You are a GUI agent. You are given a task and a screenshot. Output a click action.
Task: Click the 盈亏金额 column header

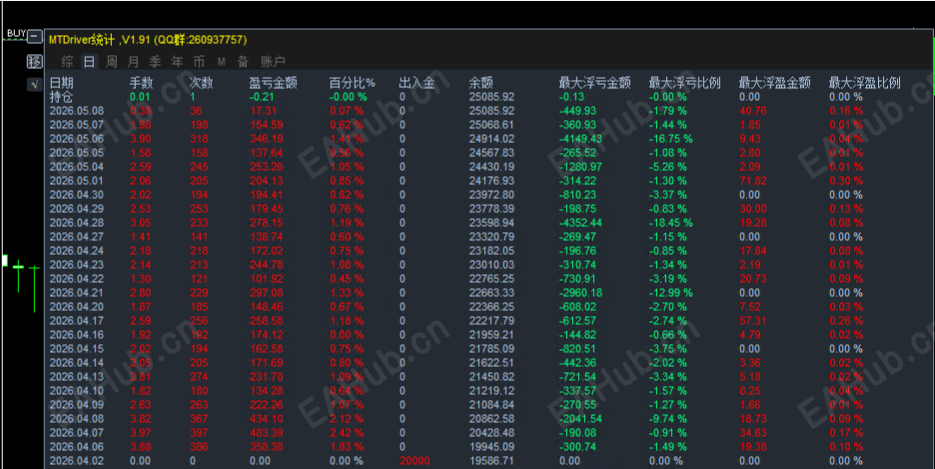pos(273,83)
